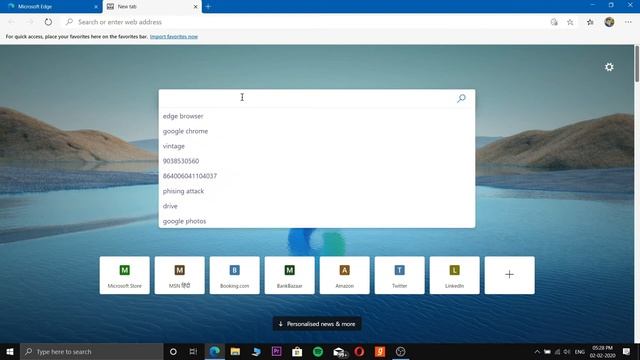Viewport: 640px width, 360px height.
Task: Click the tracking prevention icon in the address bar
Action: (554, 22)
